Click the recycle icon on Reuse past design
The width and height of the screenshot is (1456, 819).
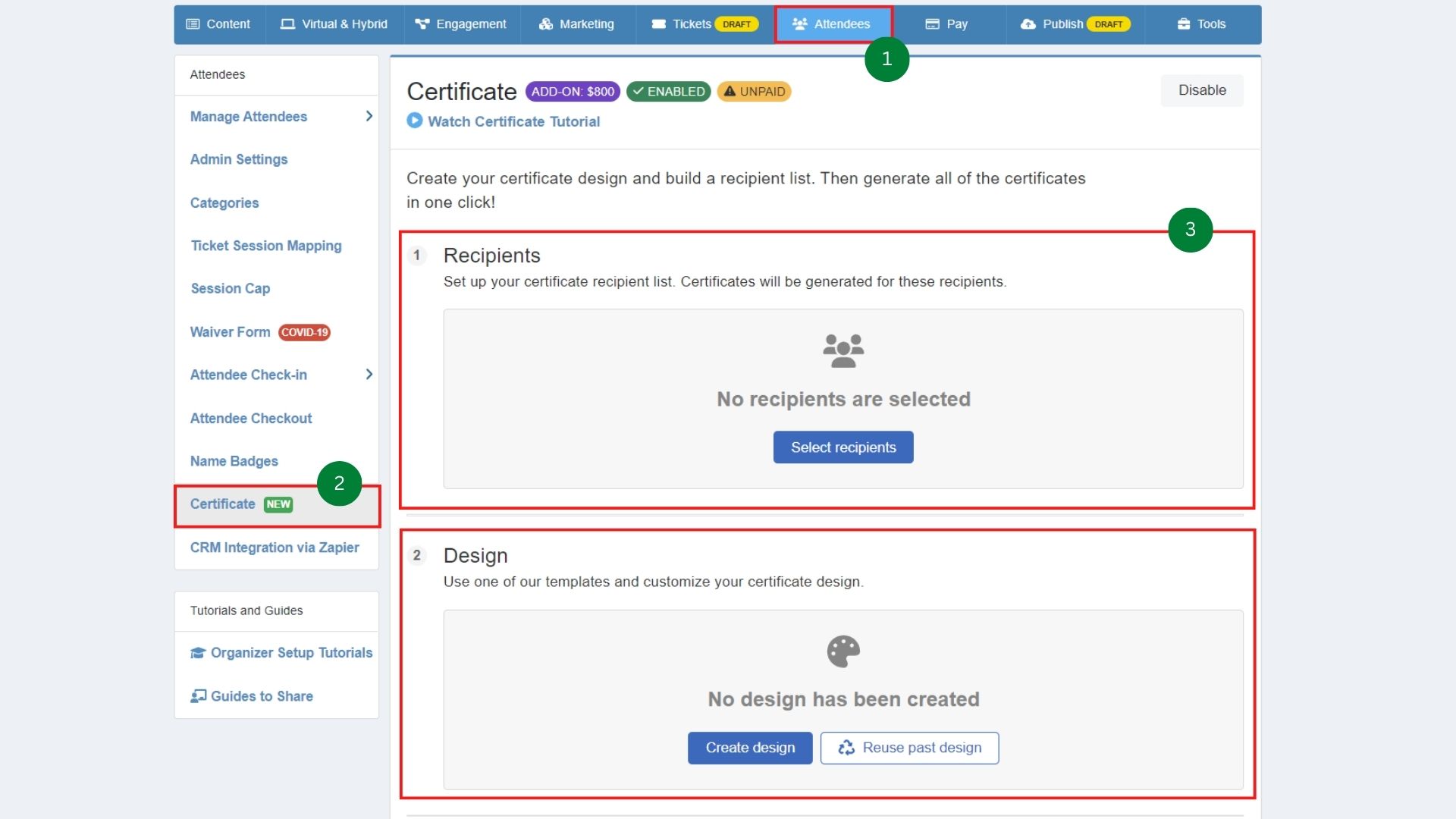(x=846, y=748)
